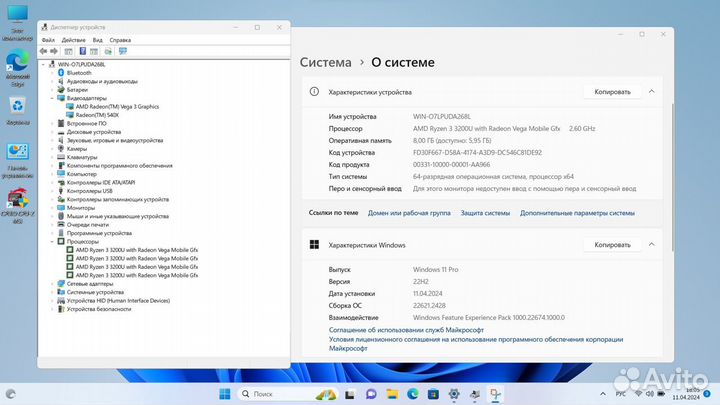Copy Windows specs with second Копировать button
The height and width of the screenshot is (405, 720).
[612, 245]
